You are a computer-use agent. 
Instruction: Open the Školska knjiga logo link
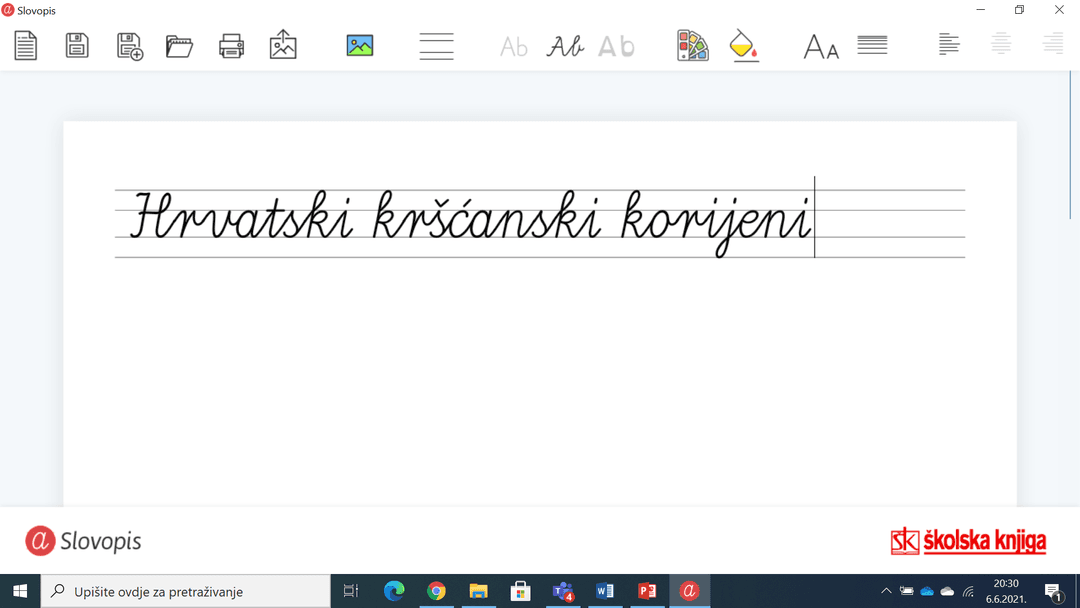(968, 541)
